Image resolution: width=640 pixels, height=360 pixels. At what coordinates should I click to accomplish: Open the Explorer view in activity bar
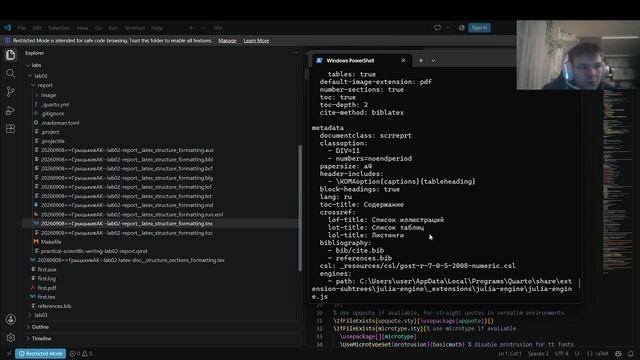tap(11, 55)
